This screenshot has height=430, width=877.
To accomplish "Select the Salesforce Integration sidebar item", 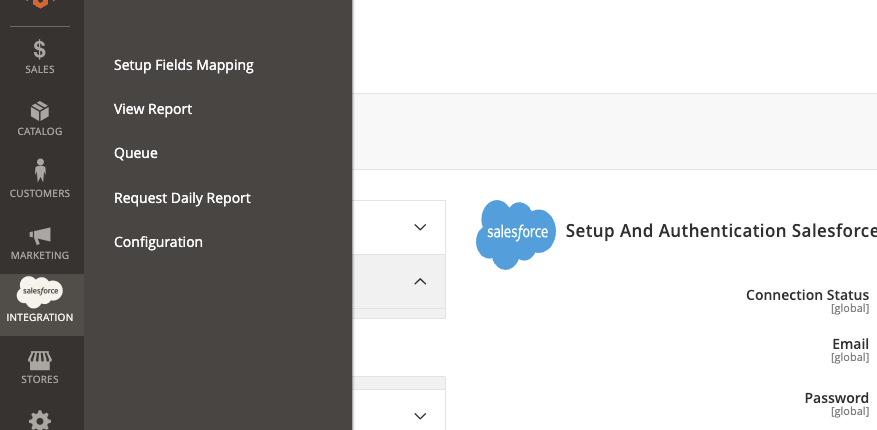I will [40, 305].
